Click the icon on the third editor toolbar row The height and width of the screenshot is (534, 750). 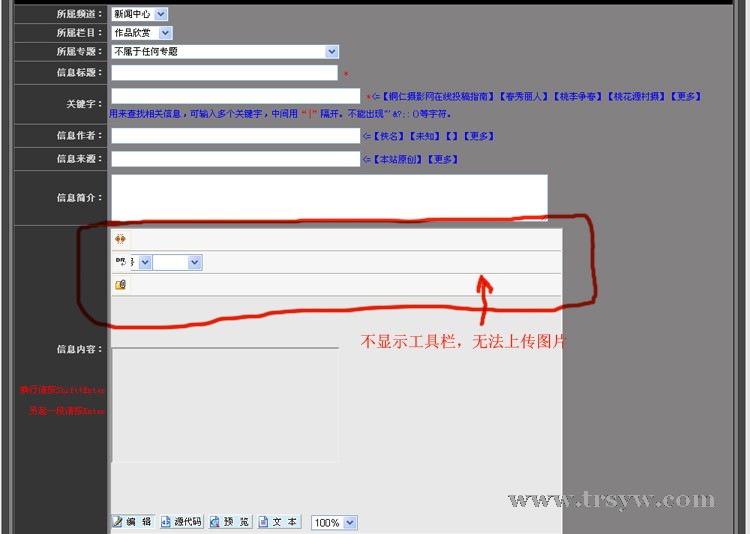pyautogui.click(x=120, y=285)
